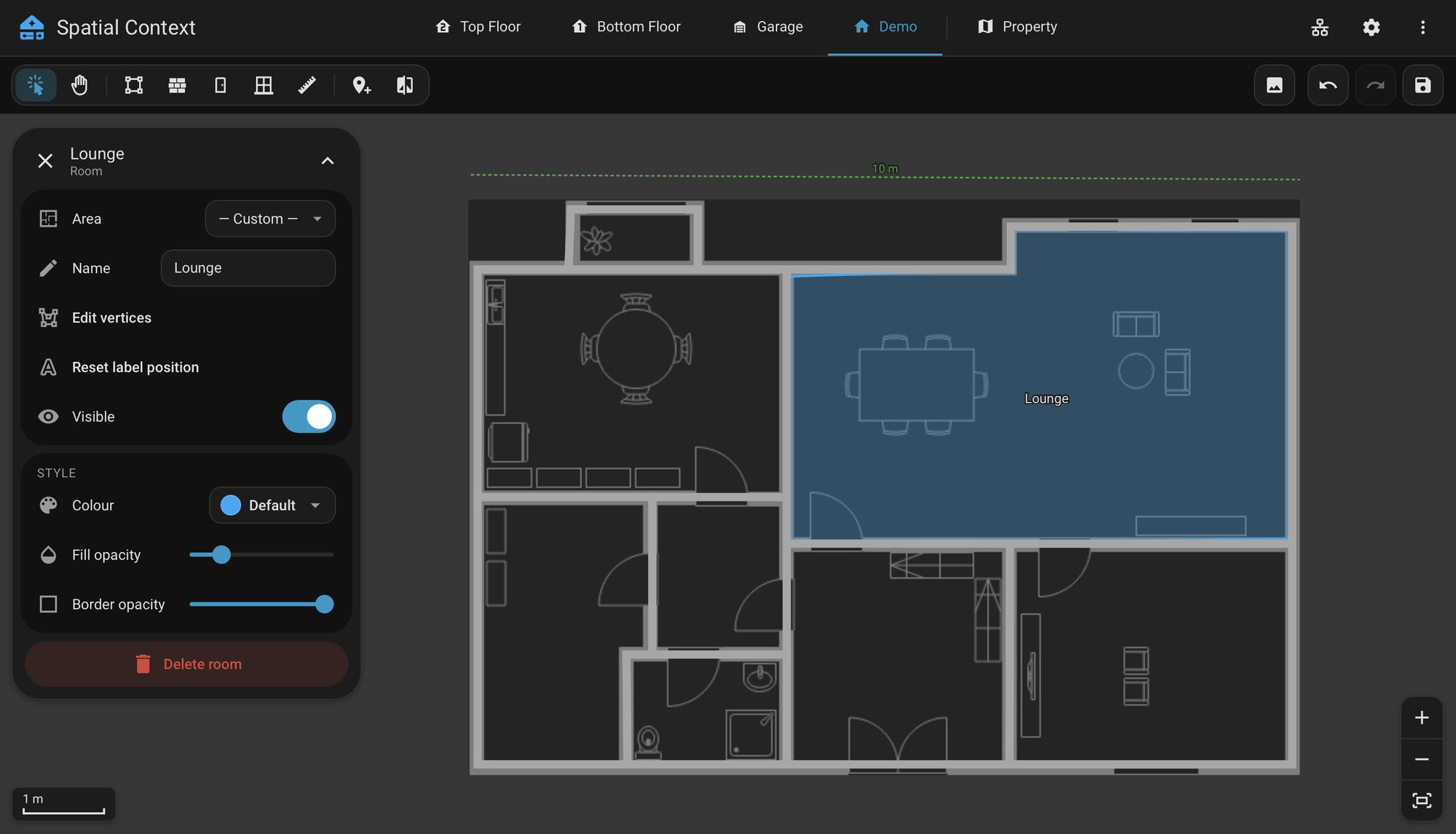Image resolution: width=1456 pixels, height=834 pixels.
Task: Save the floor plan
Action: pyautogui.click(x=1423, y=85)
